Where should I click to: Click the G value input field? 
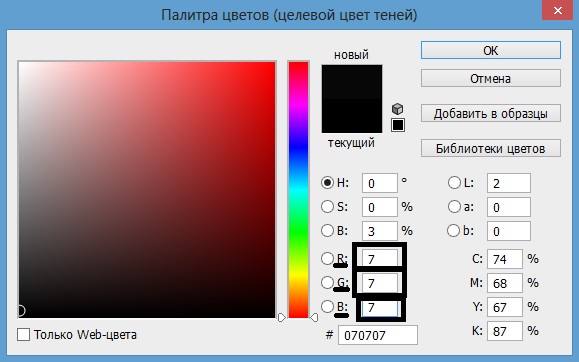(380, 283)
